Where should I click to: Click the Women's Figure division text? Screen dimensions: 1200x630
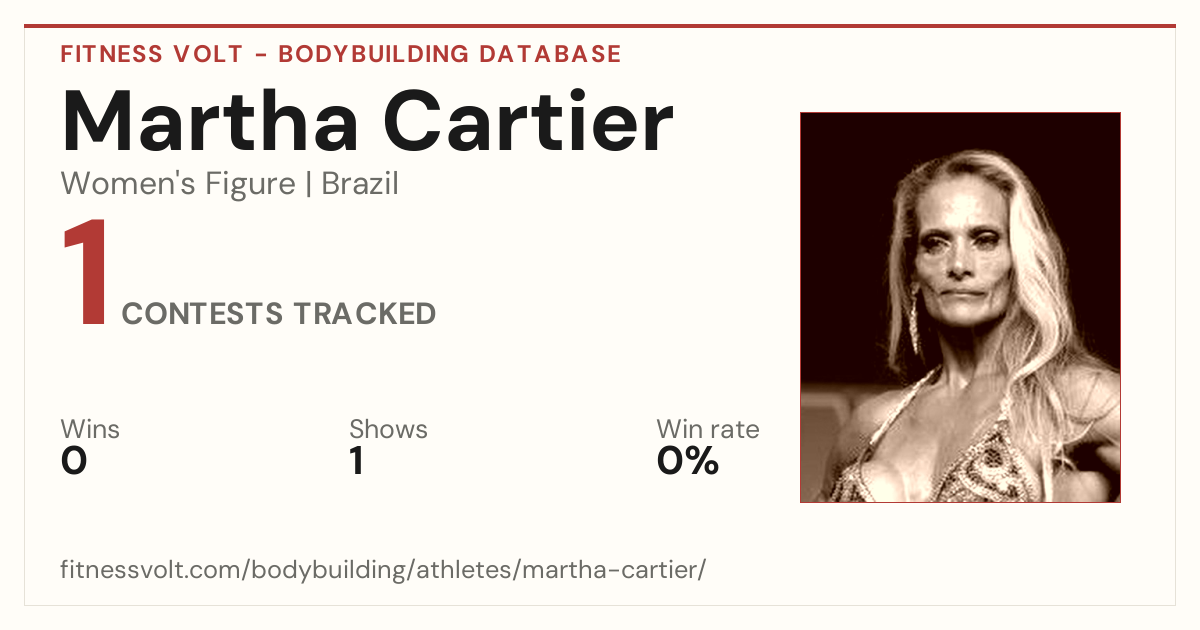click(178, 185)
